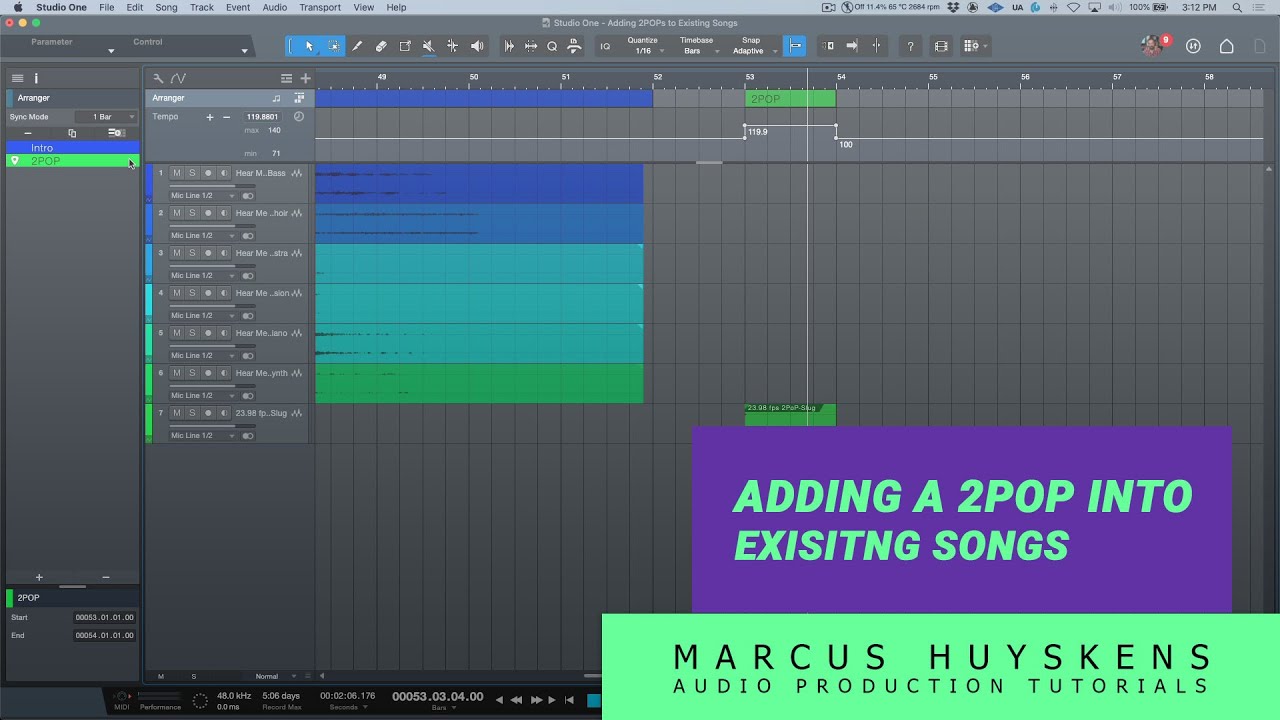Screen dimensions: 1280x720
Task: Open the Song menu
Action: [166, 7]
